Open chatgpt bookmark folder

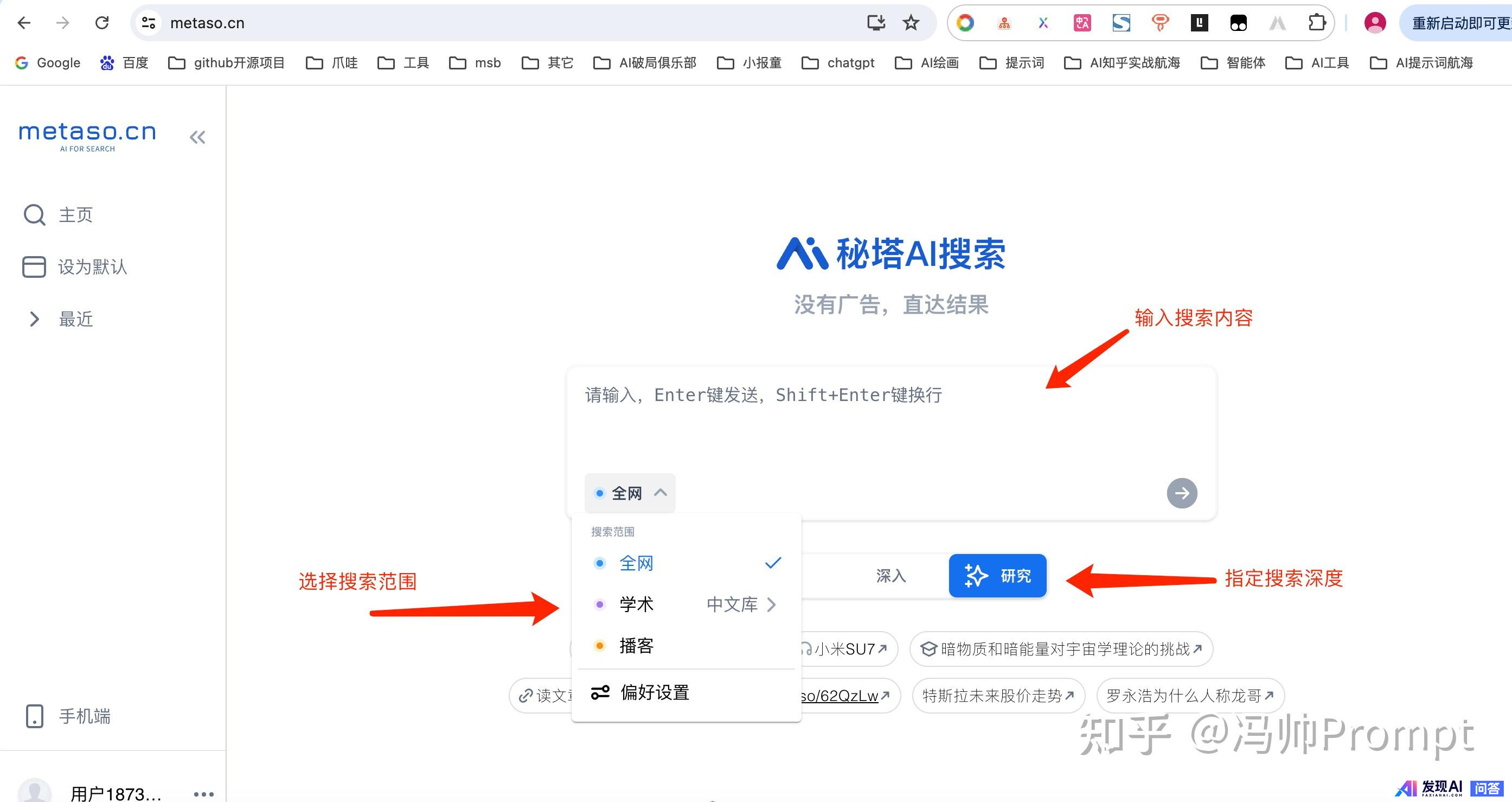pos(838,63)
